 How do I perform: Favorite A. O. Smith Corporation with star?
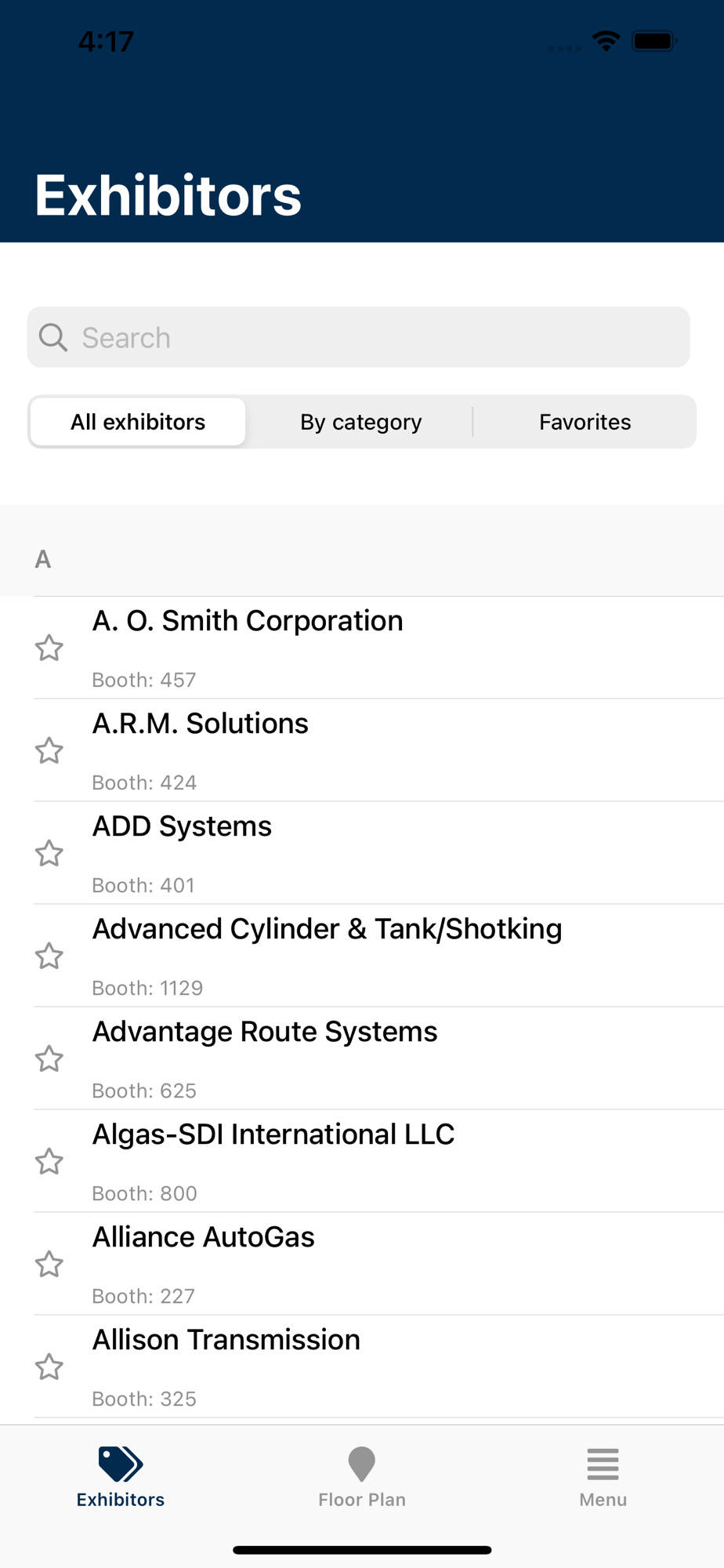(x=49, y=648)
